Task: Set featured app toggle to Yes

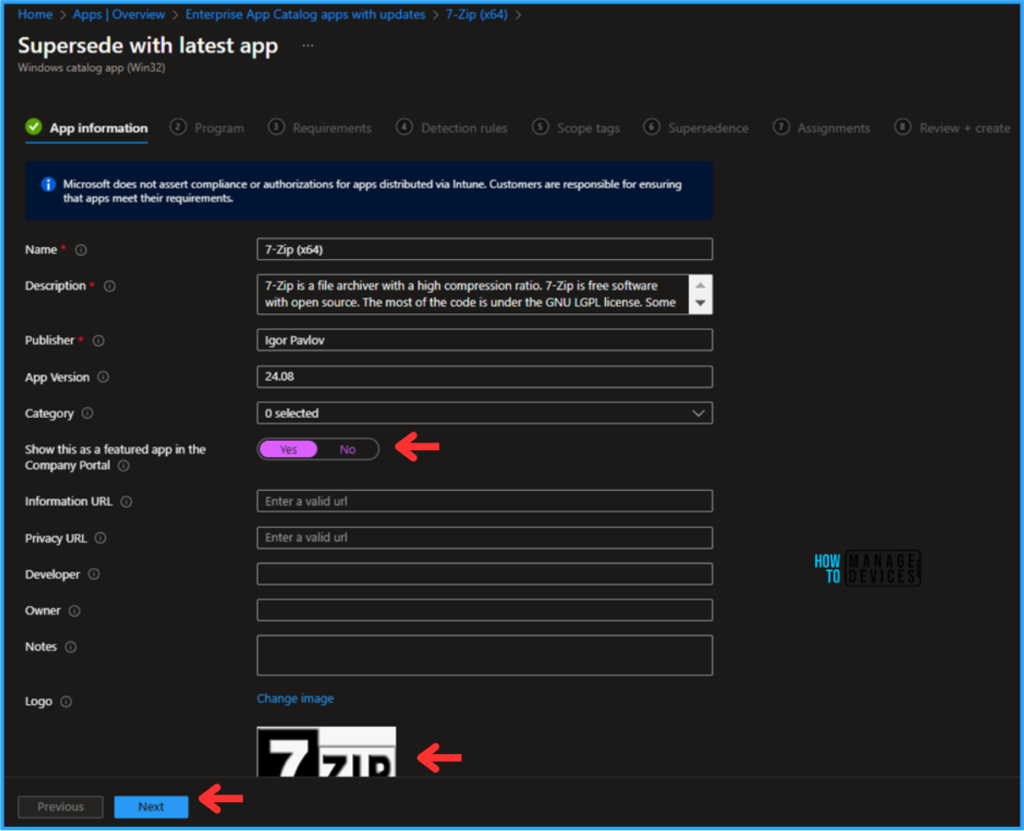Action: [288, 449]
